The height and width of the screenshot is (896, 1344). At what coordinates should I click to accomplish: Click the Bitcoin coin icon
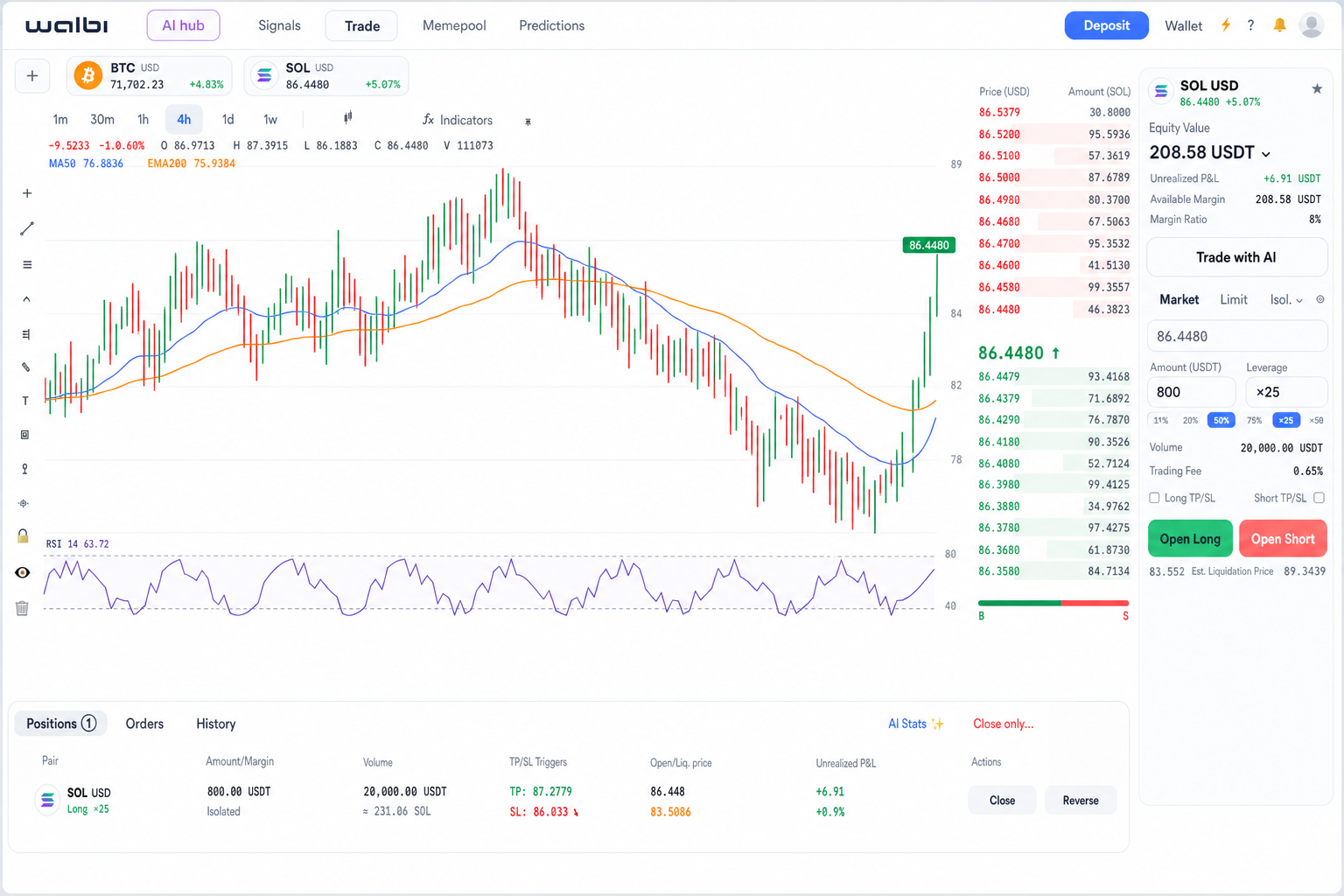pos(87,76)
